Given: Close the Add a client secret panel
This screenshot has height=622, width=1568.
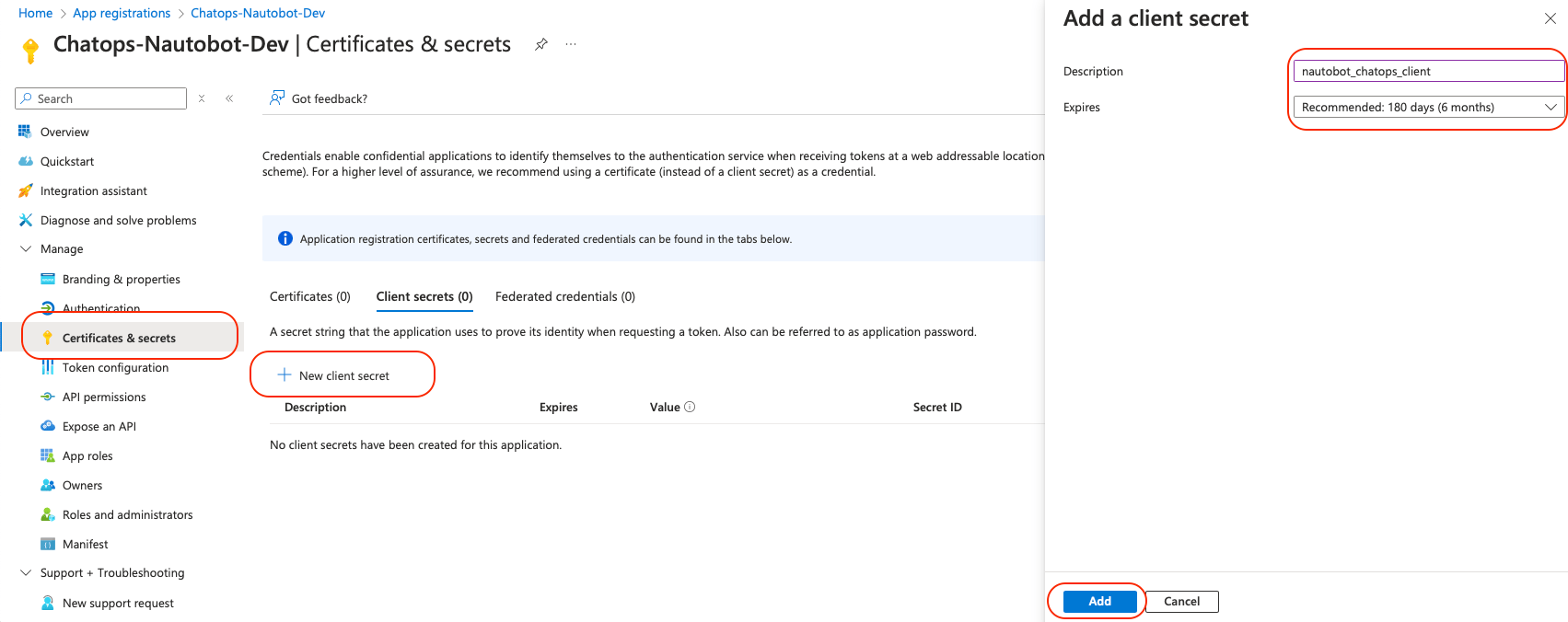Looking at the screenshot, I should tap(1551, 18).
